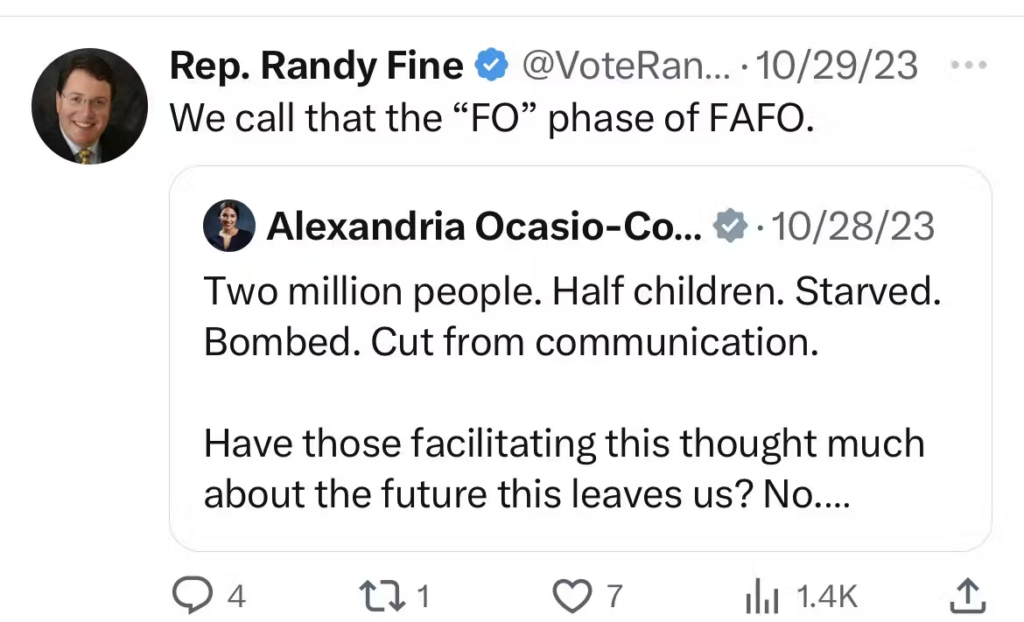Expand truncated text "Have those facilitating this"
1024x622 pixels.
564,468
